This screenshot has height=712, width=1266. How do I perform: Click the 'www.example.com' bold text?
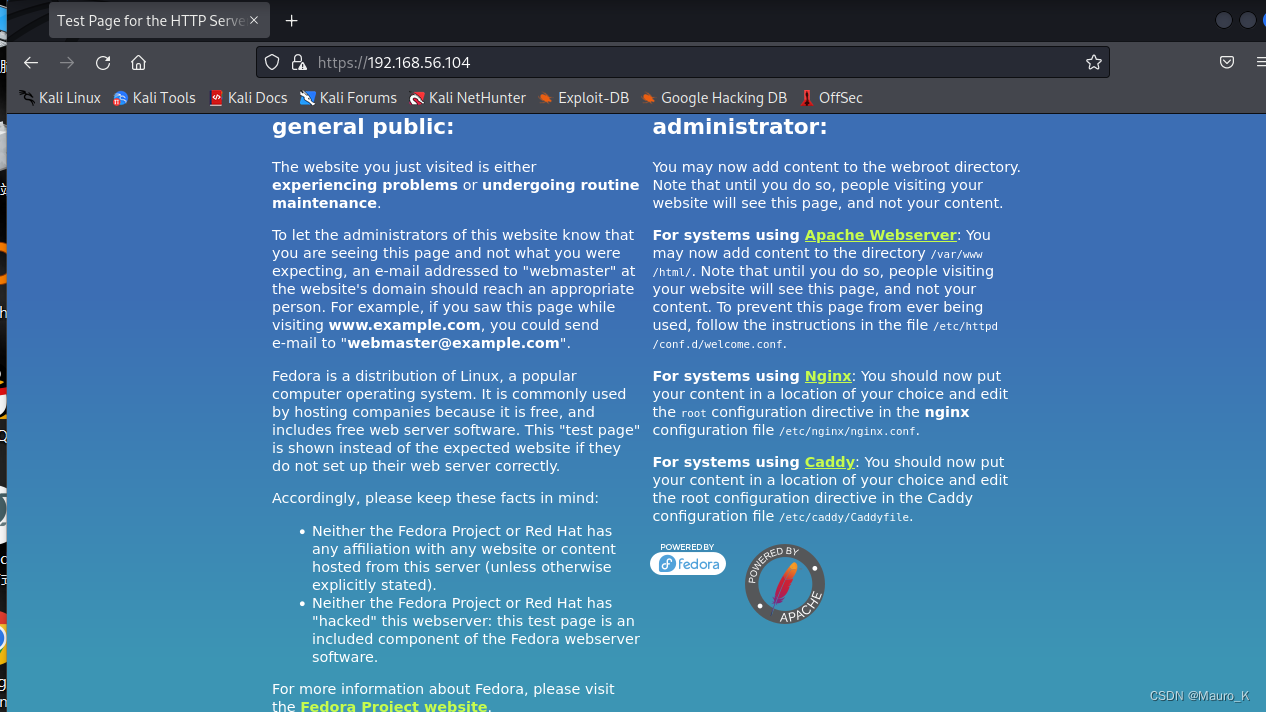[x=404, y=325]
